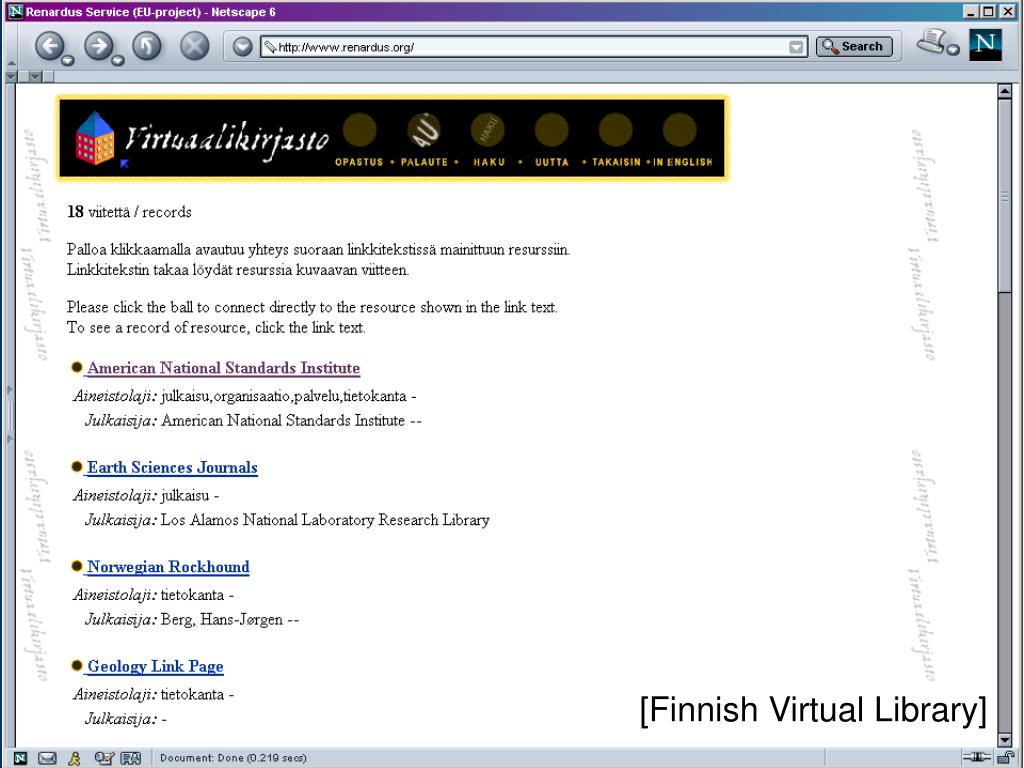Stop loading with the X button

coord(195,46)
